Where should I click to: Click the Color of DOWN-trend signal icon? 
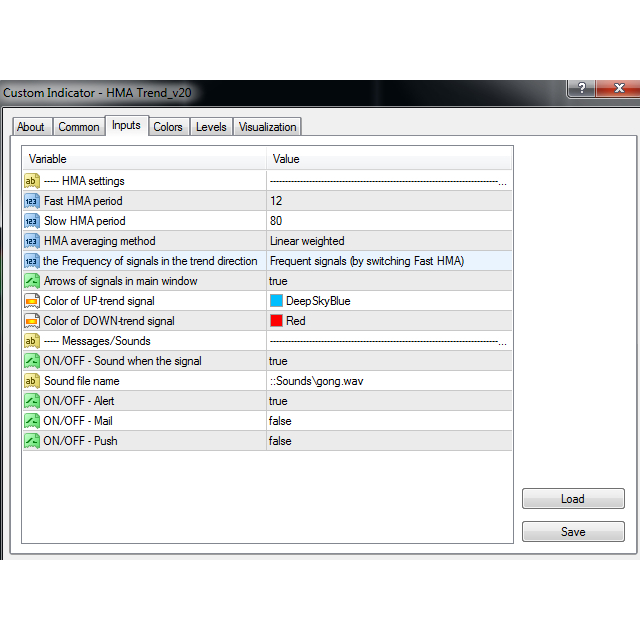[31, 321]
